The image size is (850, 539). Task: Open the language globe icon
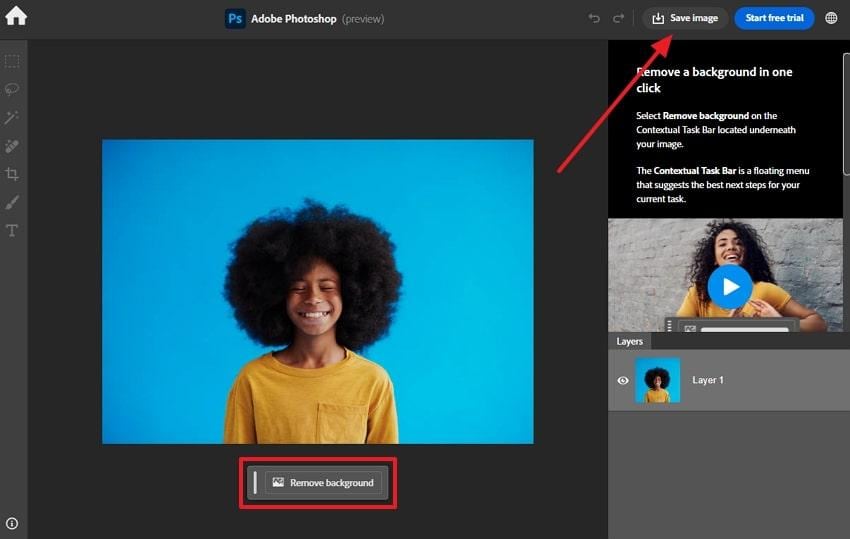coord(831,18)
